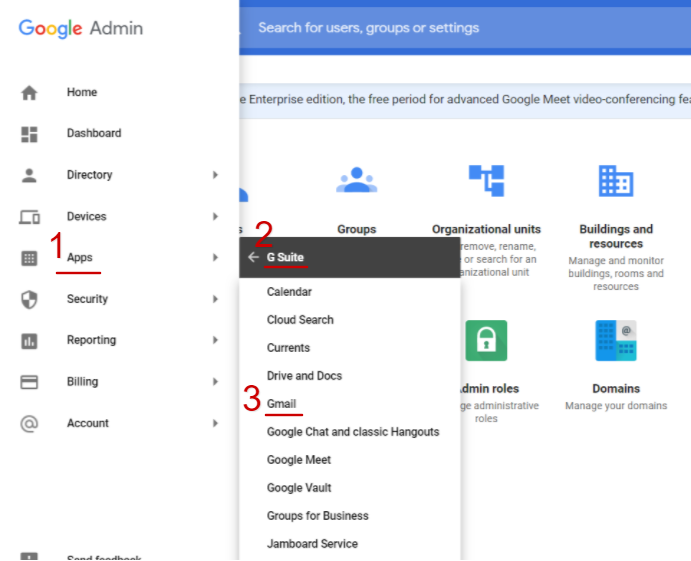This screenshot has width=691, height=561.
Task: Choose Groups for Business
Action: [317, 516]
